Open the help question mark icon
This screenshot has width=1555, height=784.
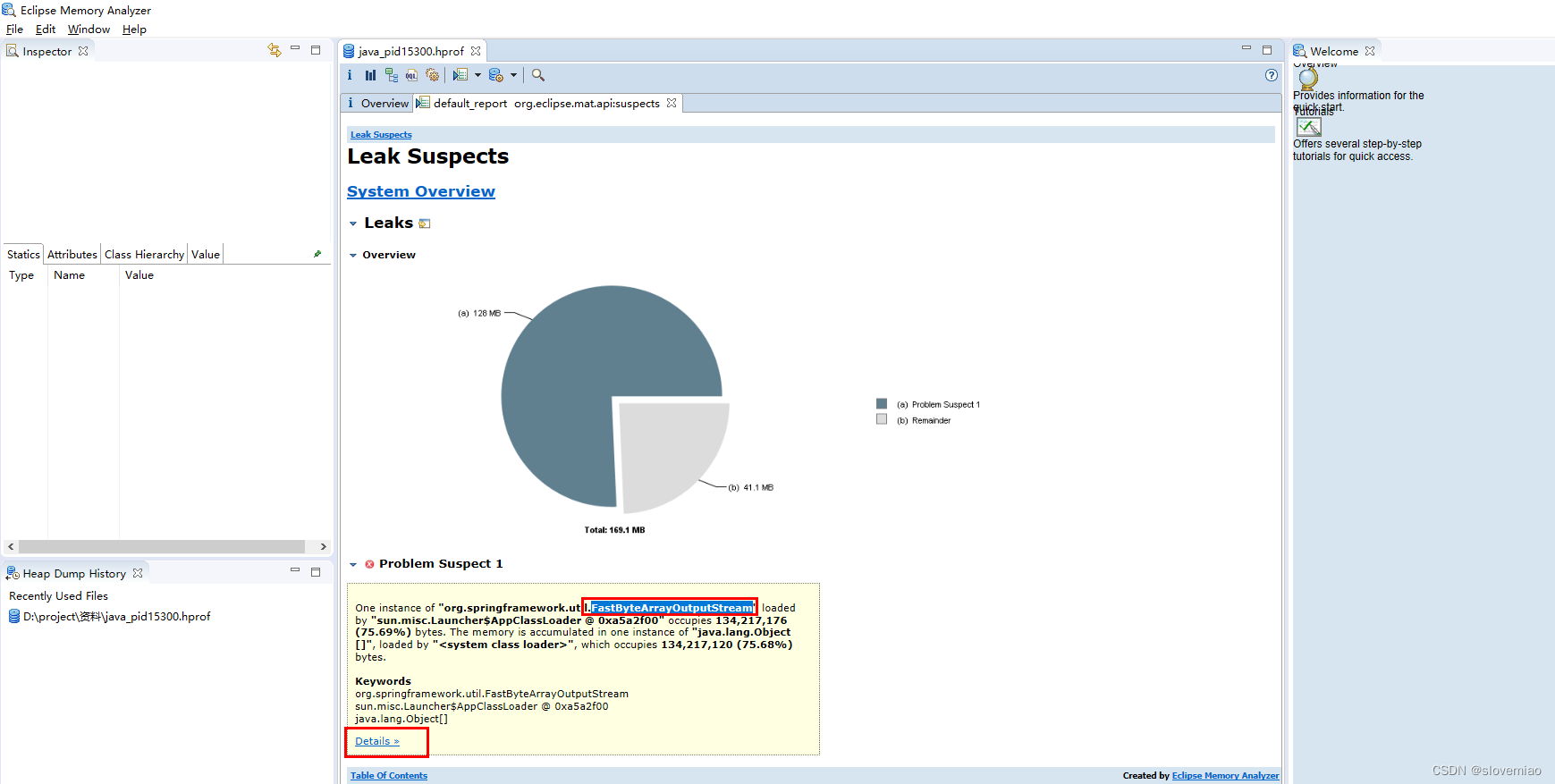[1272, 75]
